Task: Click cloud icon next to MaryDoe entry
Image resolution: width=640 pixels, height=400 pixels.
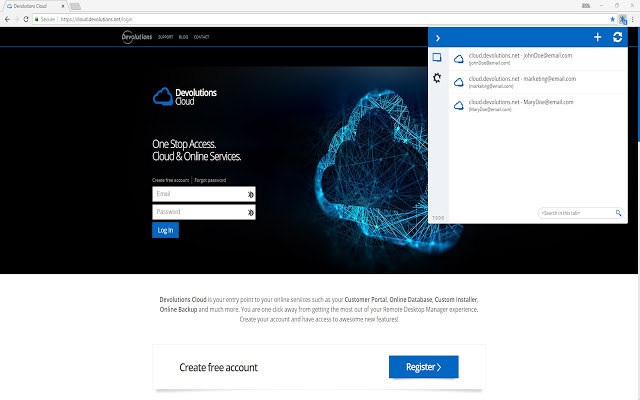Action: point(459,106)
